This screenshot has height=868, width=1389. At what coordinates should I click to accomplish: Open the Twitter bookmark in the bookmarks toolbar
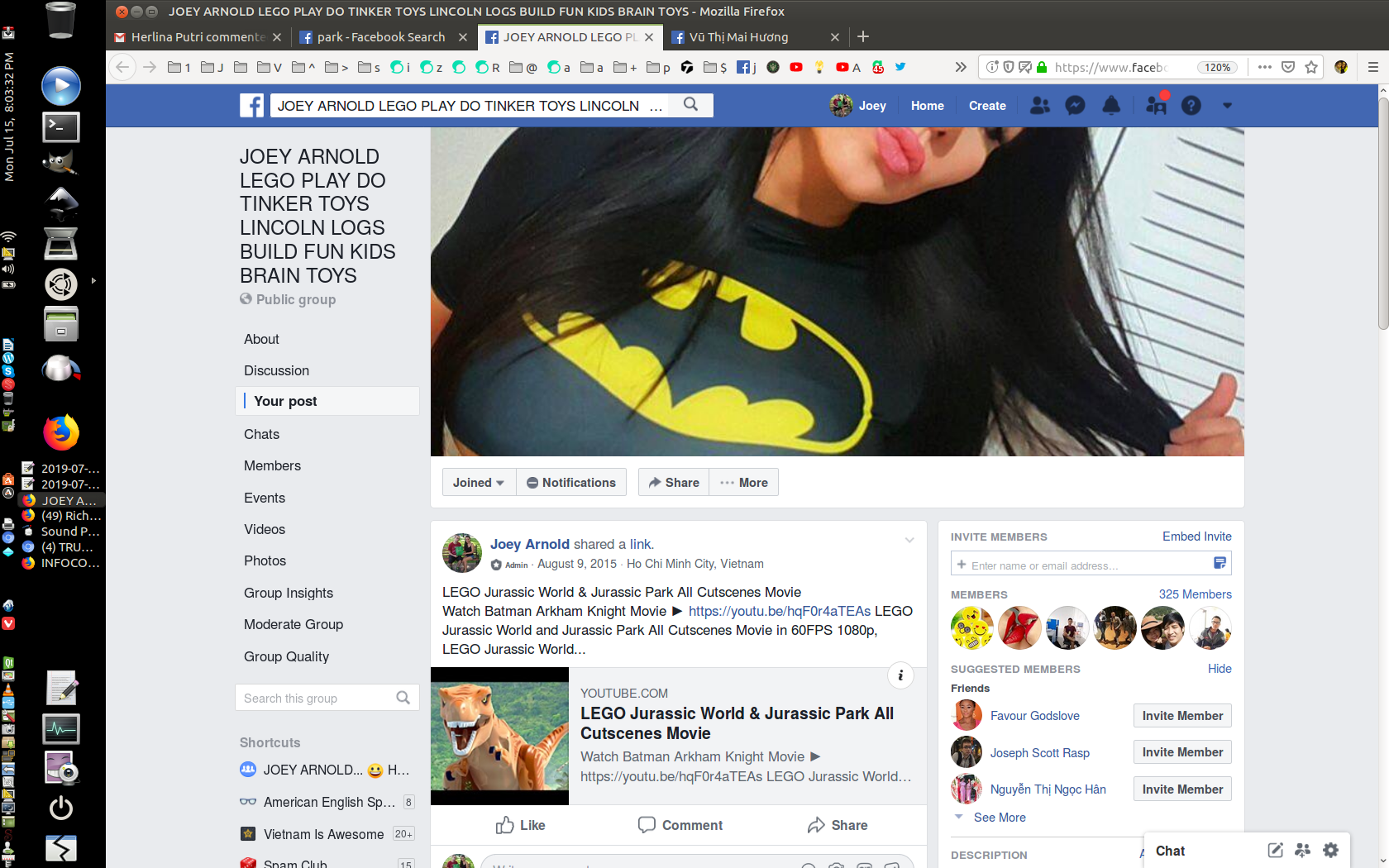900,67
